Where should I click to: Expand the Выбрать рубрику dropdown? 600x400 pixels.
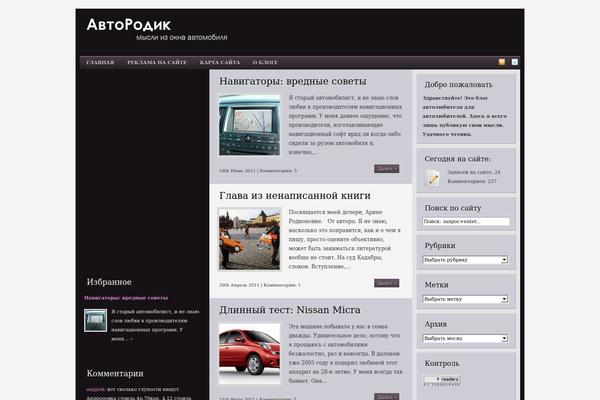tap(465, 260)
